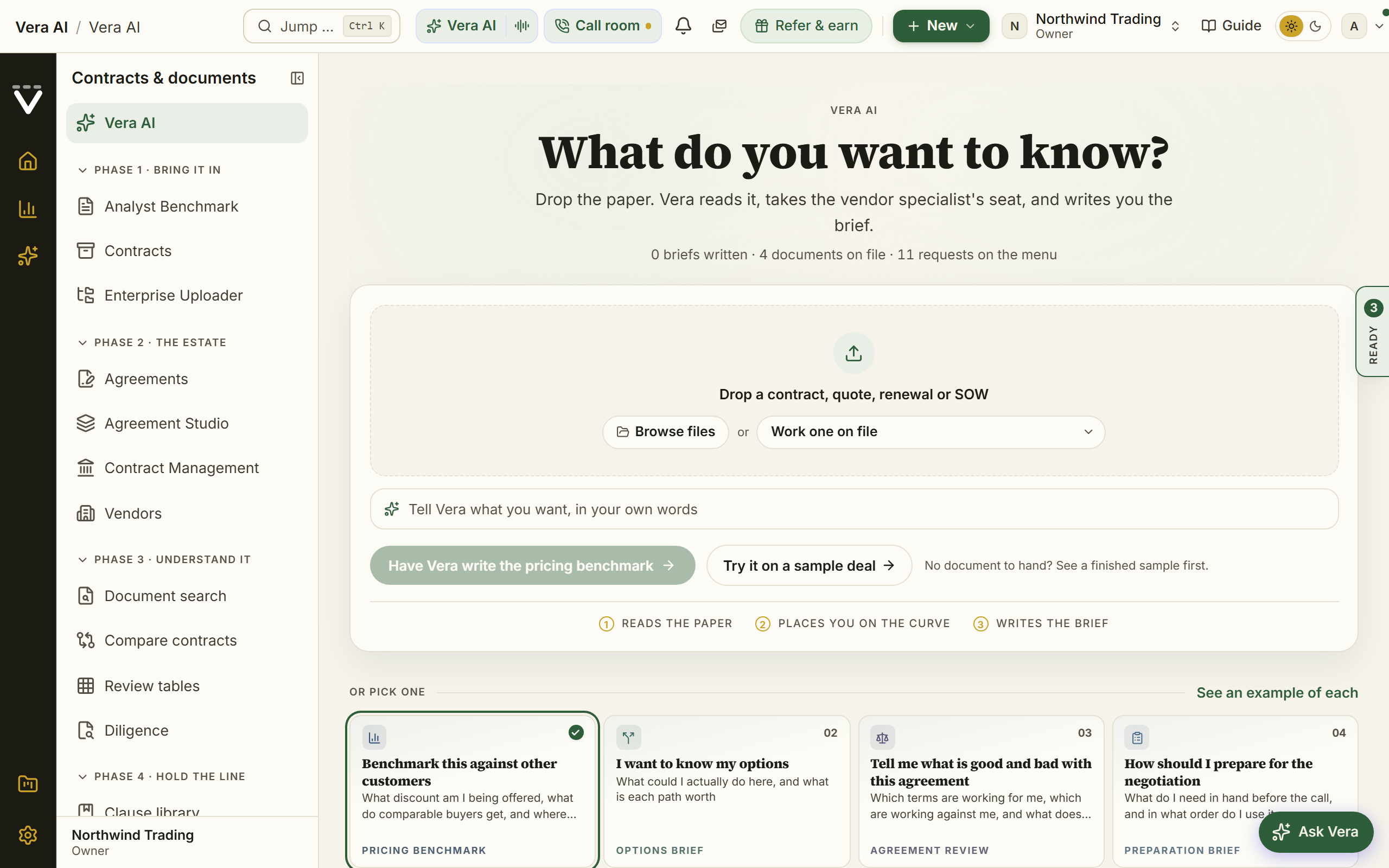This screenshot has height=868, width=1389.
Task: Open settings gear in the dark rail
Action: pyautogui.click(x=28, y=835)
